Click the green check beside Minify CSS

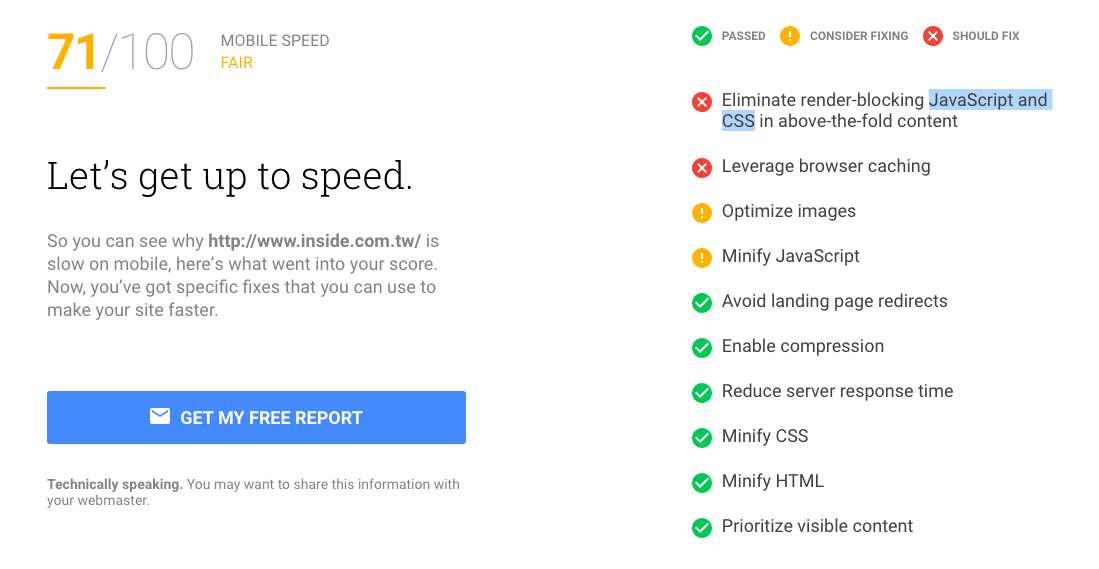702,438
